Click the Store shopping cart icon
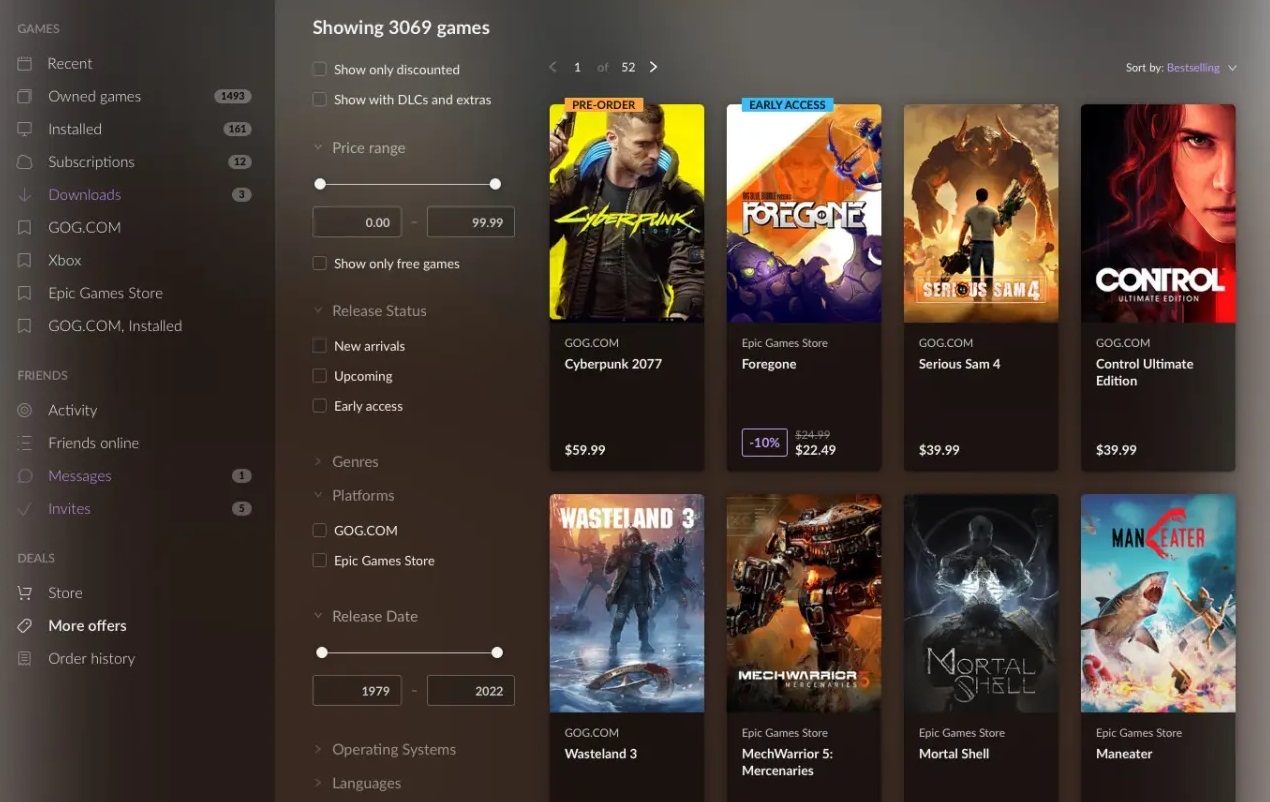The height and width of the screenshot is (802, 1270). click(25, 593)
